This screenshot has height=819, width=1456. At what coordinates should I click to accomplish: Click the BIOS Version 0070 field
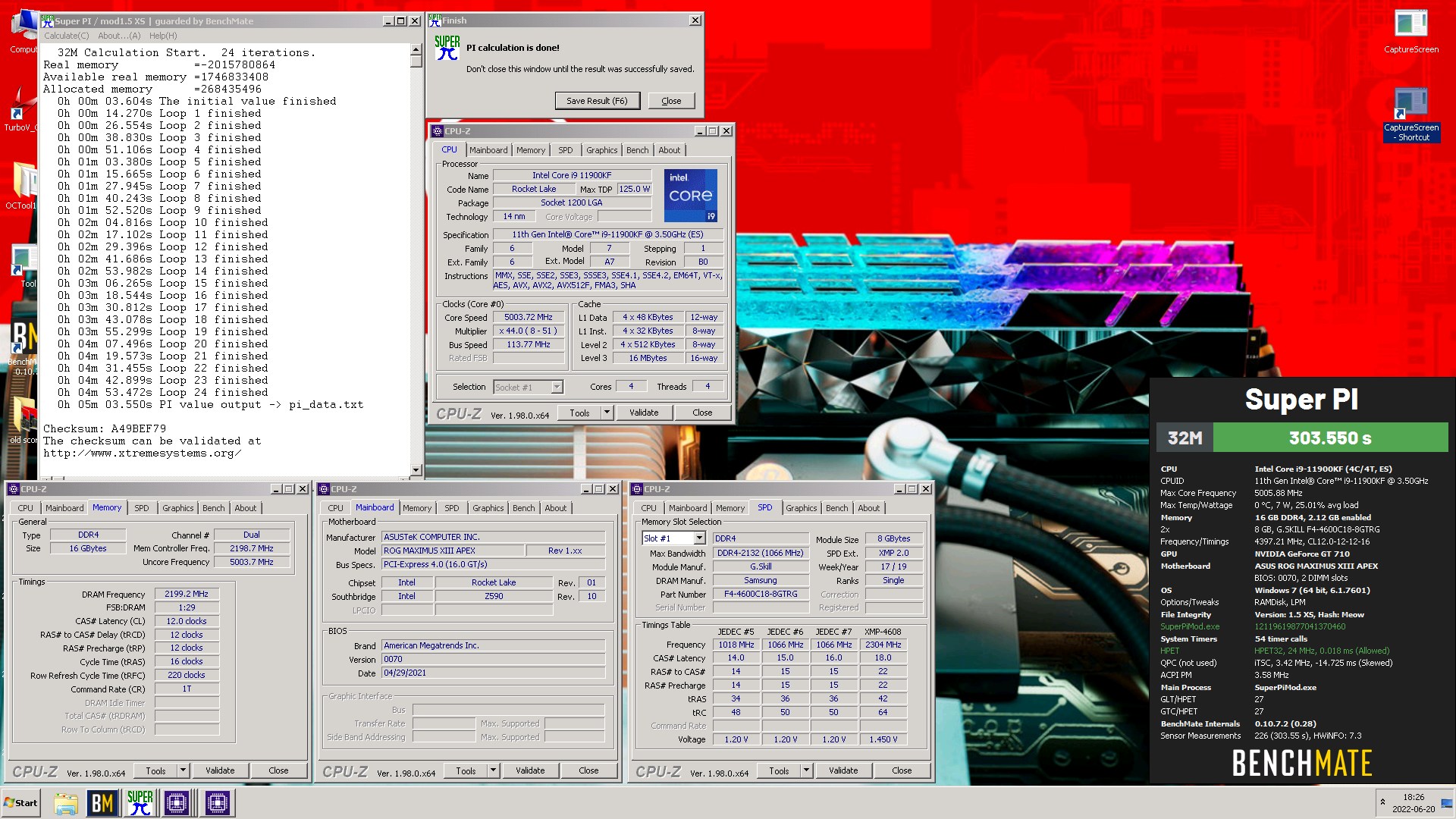pyautogui.click(x=494, y=659)
